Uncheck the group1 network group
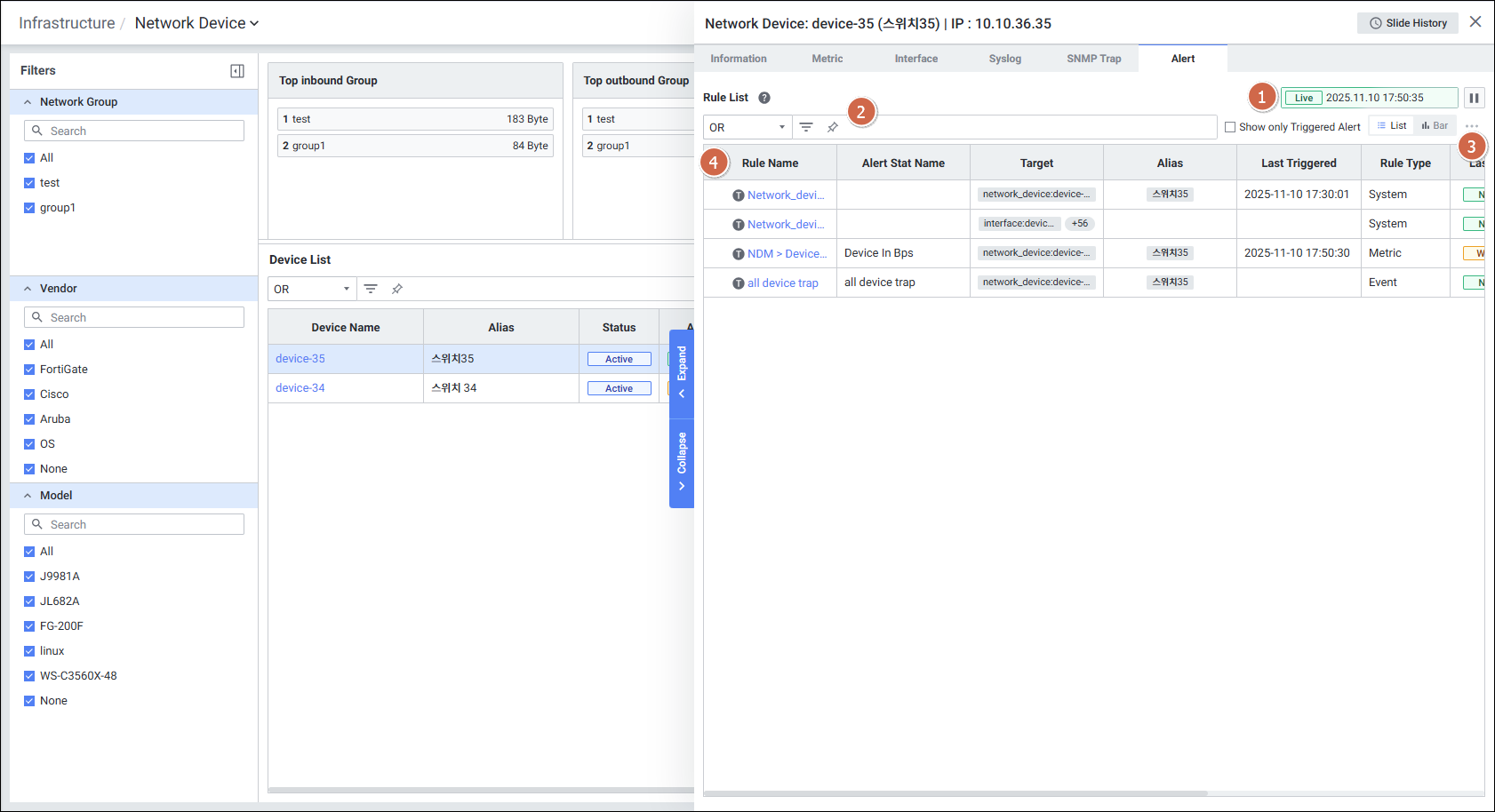The height and width of the screenshot is (812, 1495). (x=29, y=208)
